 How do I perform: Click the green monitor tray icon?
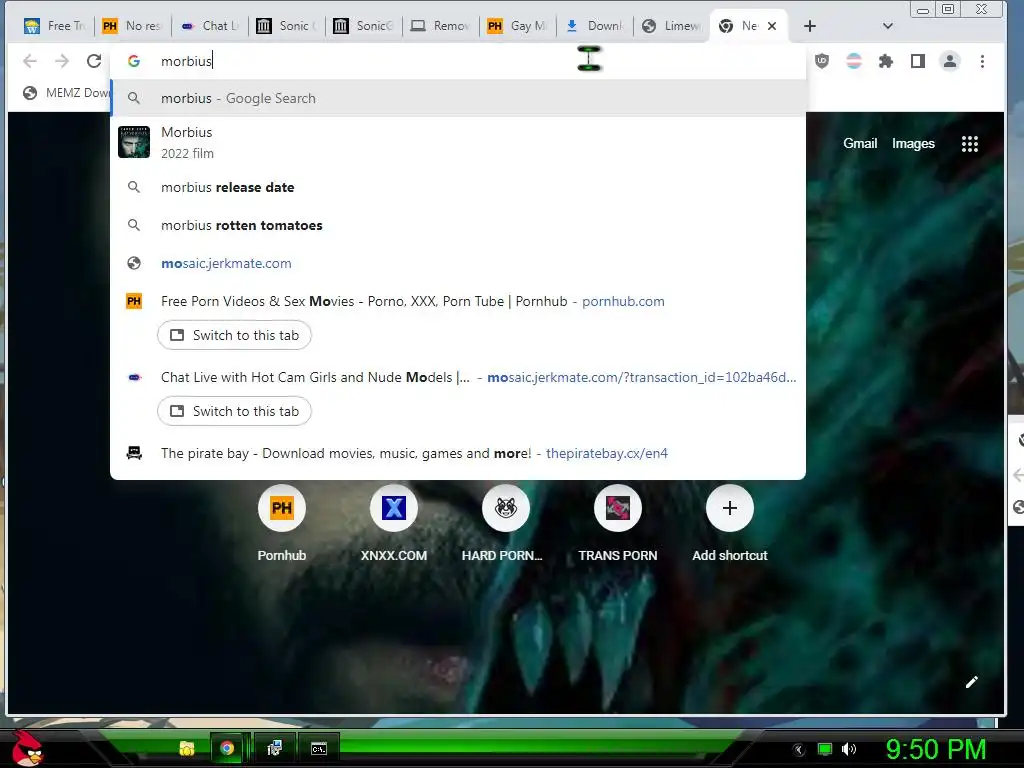825,749
